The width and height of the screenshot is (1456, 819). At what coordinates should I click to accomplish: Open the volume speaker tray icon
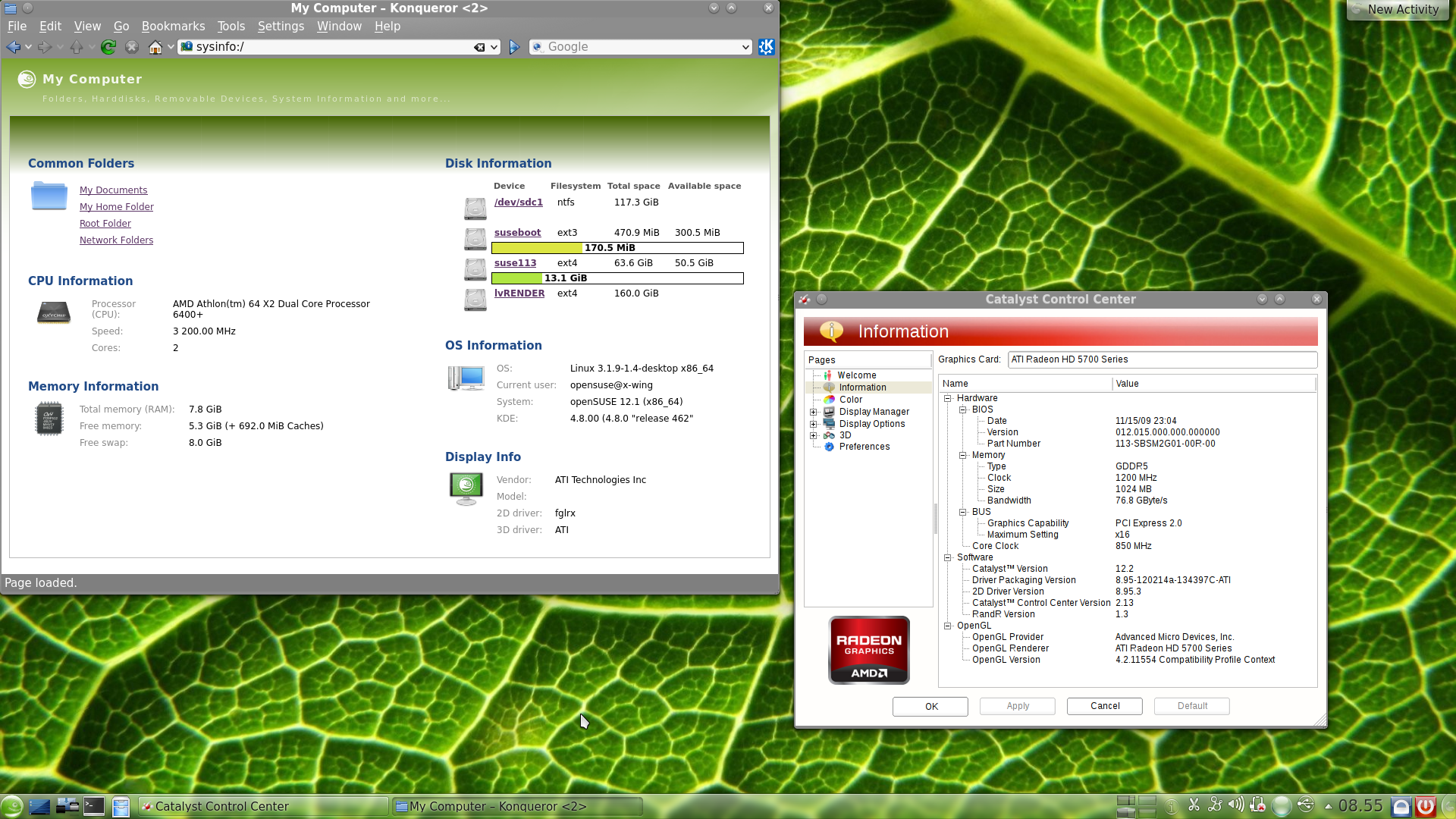point(1236,805)
